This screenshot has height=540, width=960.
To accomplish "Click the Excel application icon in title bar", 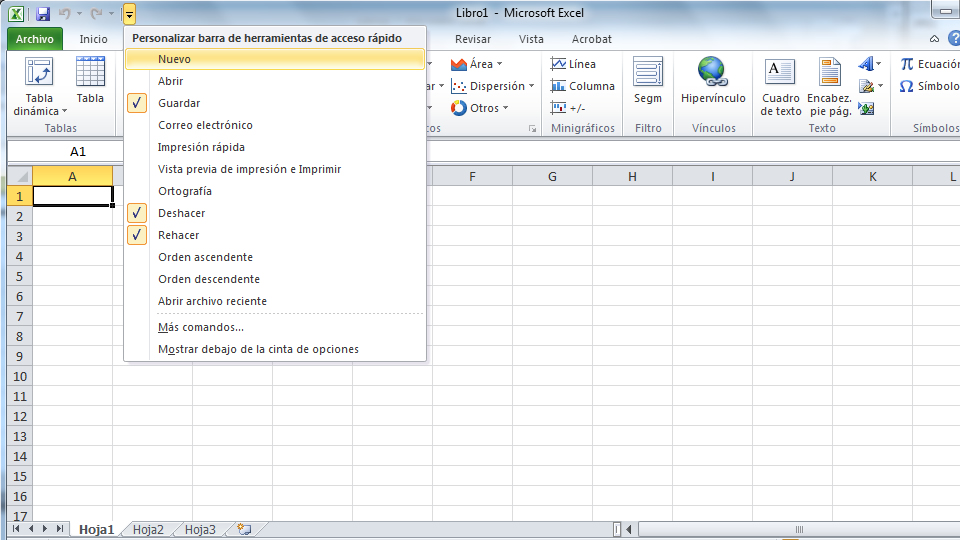I will pos(16,13).
